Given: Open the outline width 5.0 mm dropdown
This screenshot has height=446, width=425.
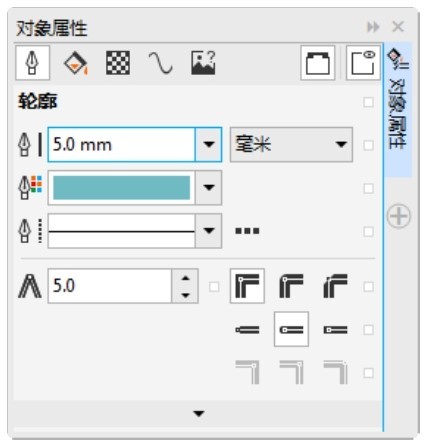Looking at the screenshot, I should 209,144.
